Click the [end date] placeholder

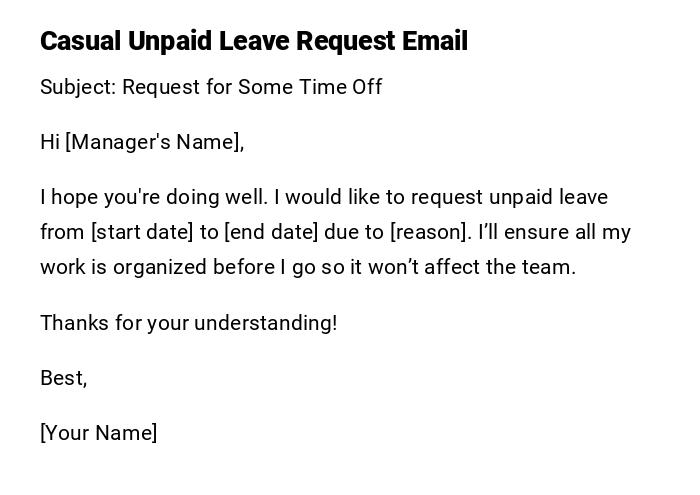(271, 232)
